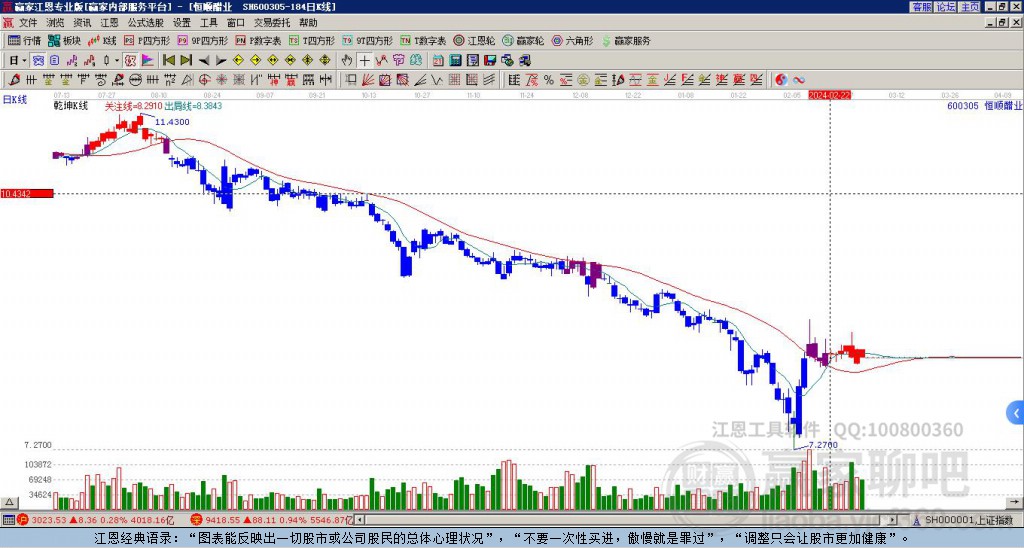Open the 行情 quotes view
Viewport: 1024px width, 548px height.
[x=24, y=40]
